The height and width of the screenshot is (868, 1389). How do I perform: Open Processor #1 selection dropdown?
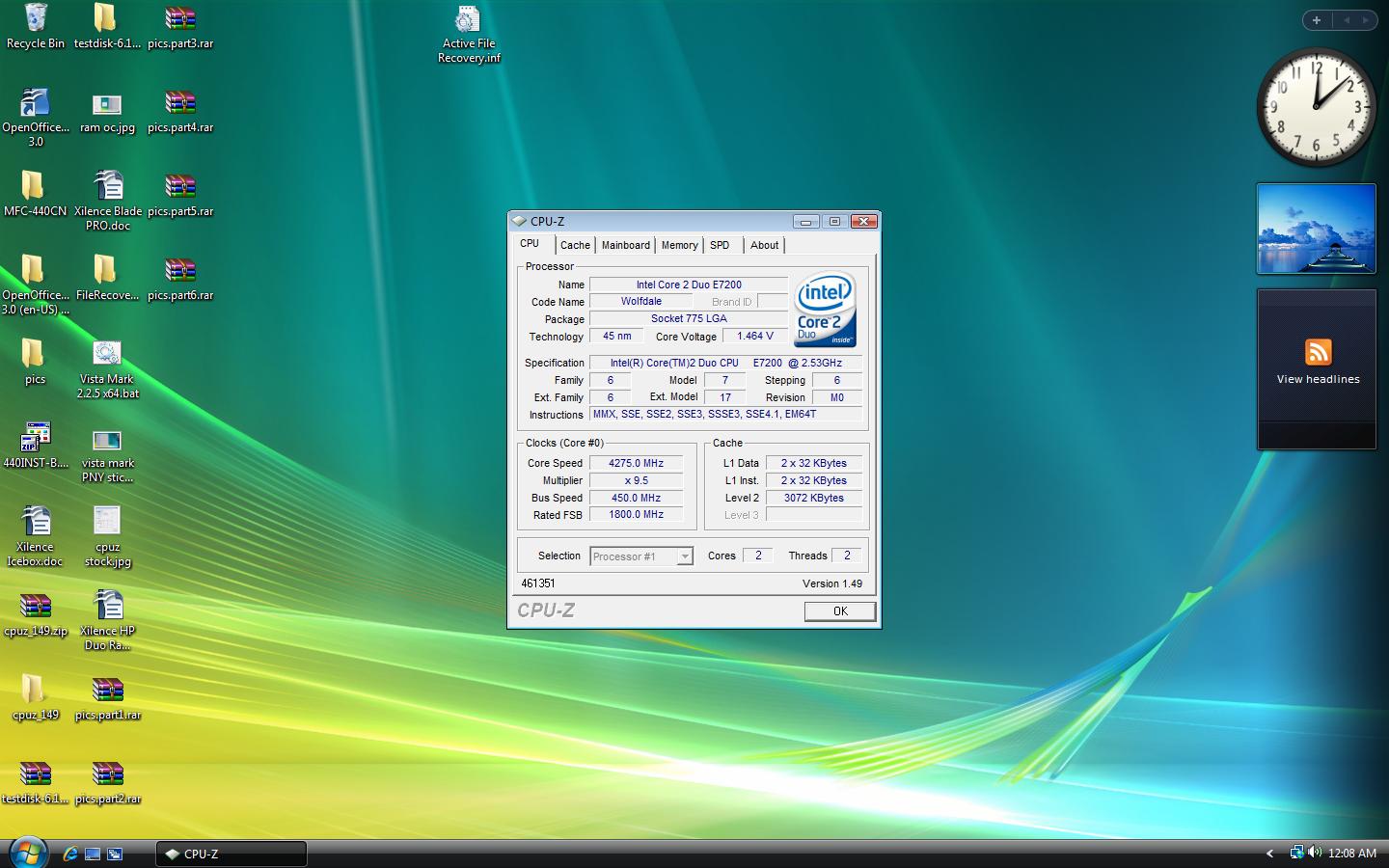[641, 556]
